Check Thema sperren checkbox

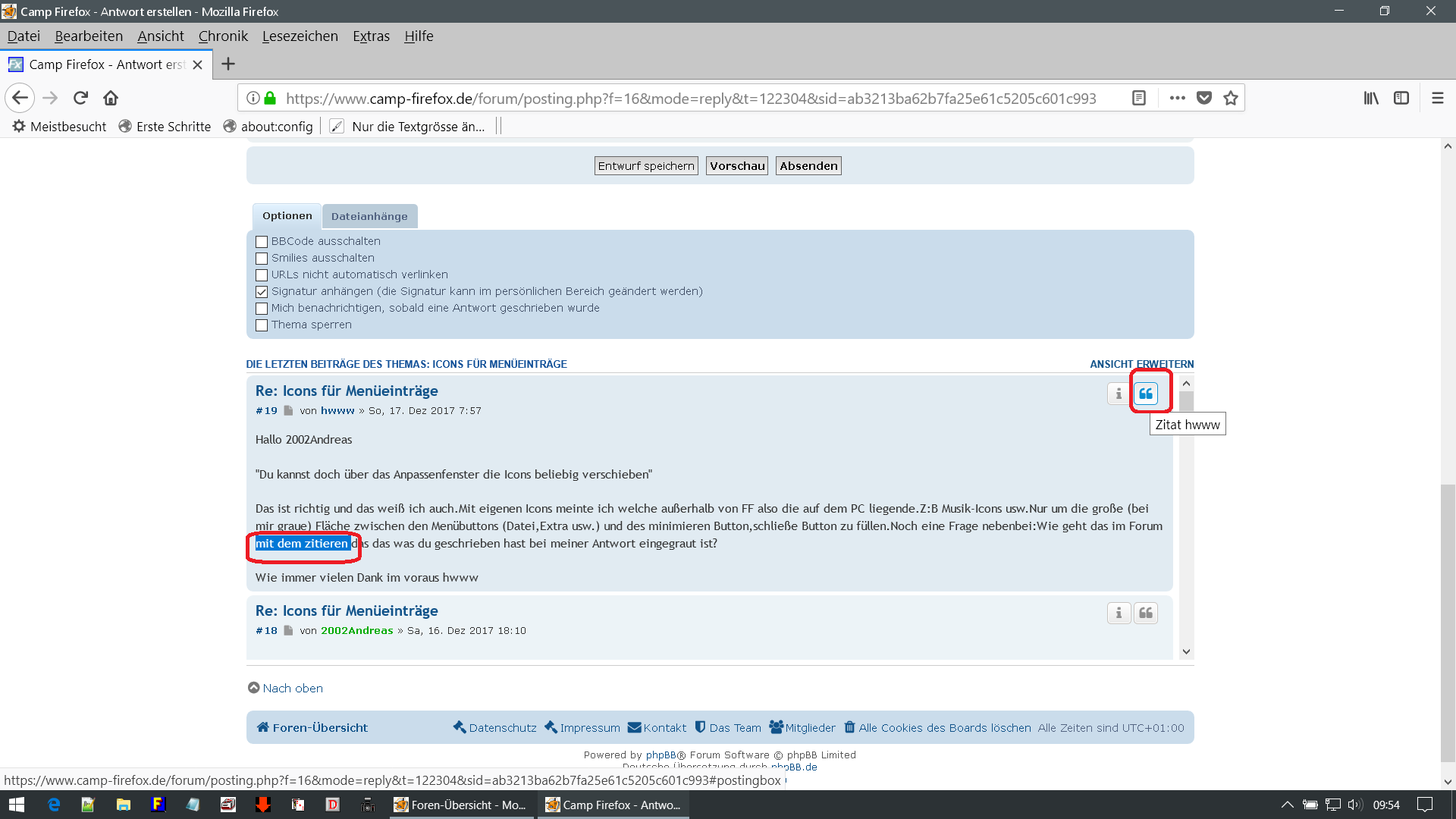click(262, 325)
